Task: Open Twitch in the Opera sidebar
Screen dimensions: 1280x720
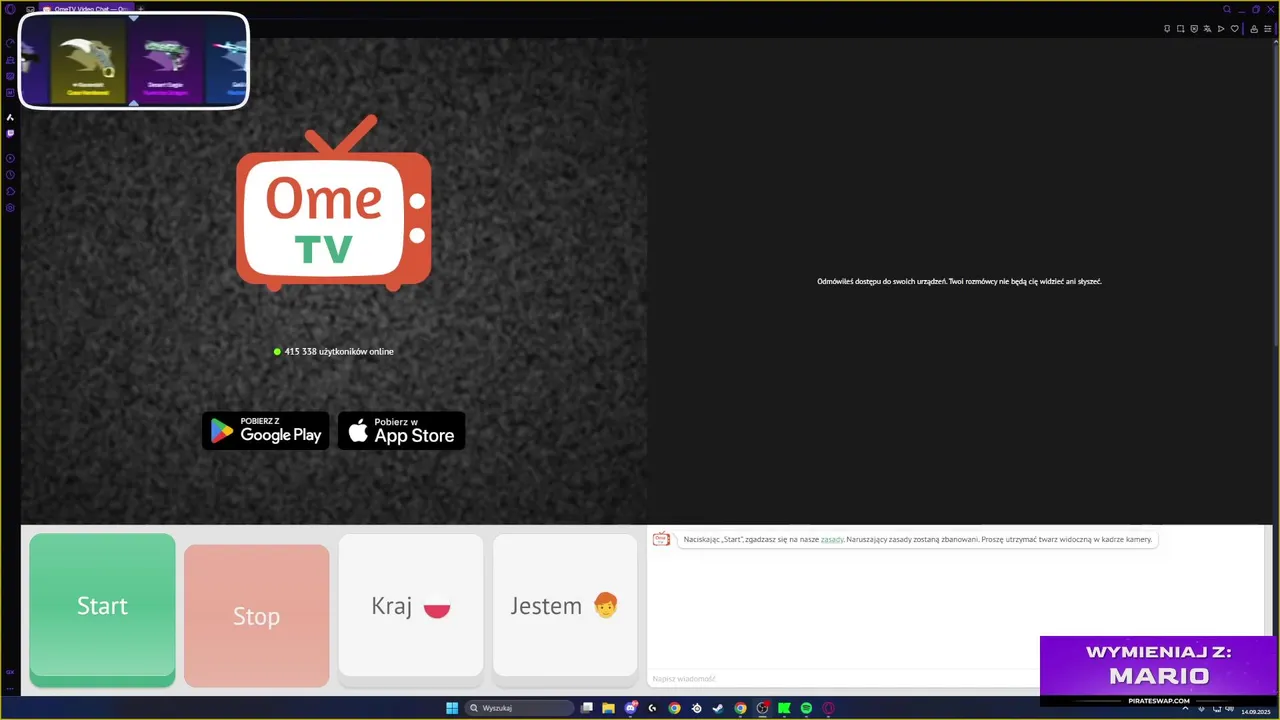Action: (x=10, y=133)
